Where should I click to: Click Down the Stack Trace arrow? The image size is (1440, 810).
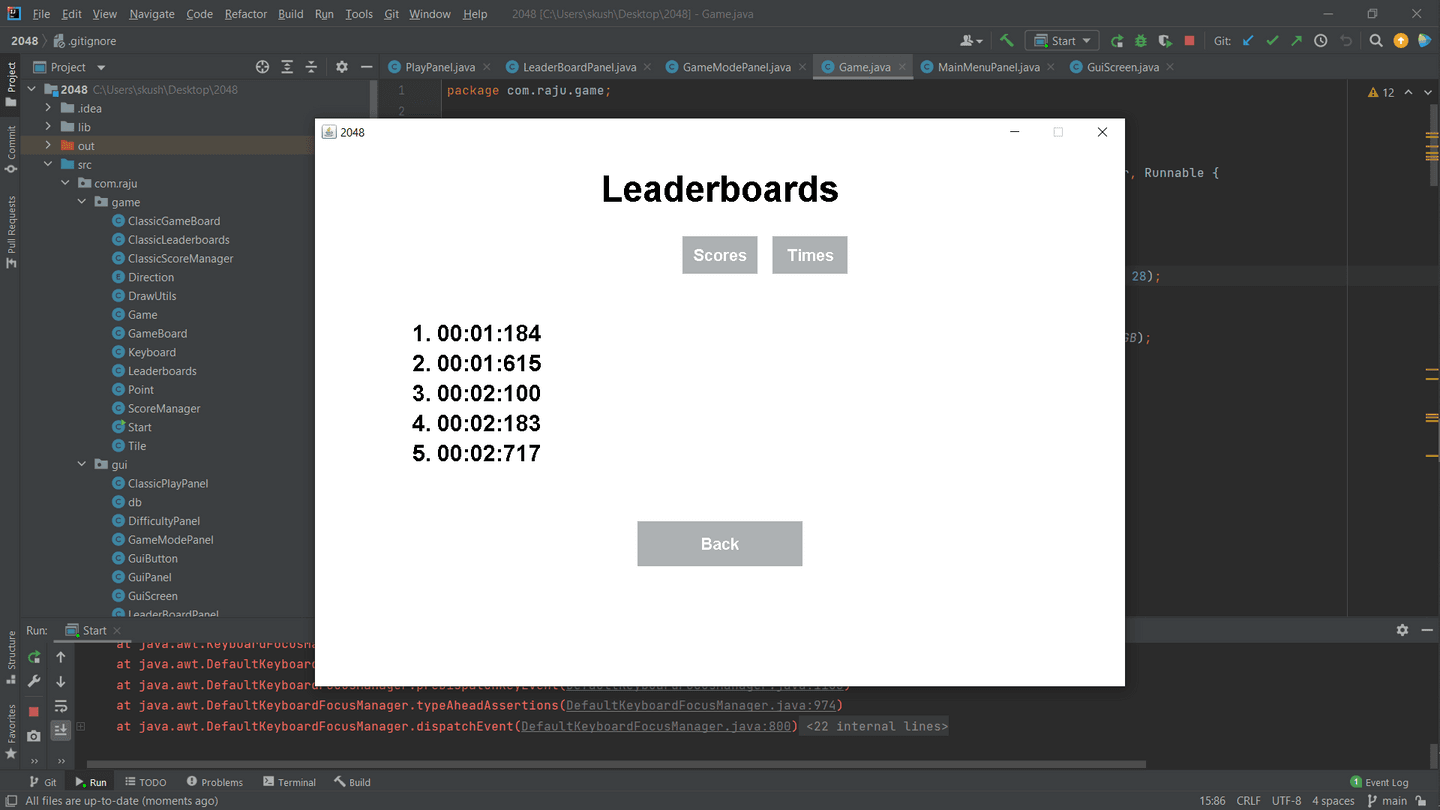click(x=61, y=682)
